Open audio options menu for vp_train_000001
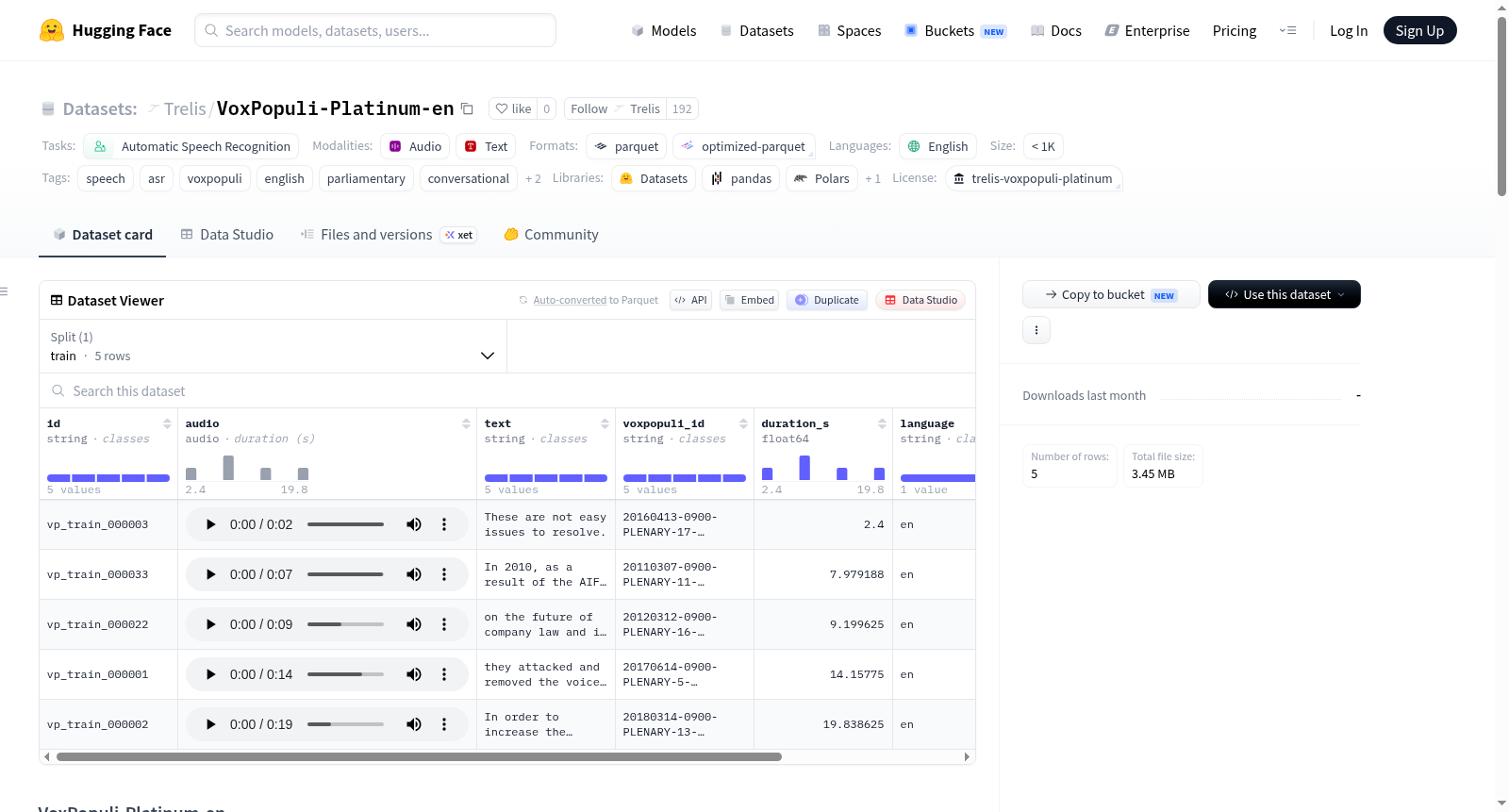 click(444, 674)
